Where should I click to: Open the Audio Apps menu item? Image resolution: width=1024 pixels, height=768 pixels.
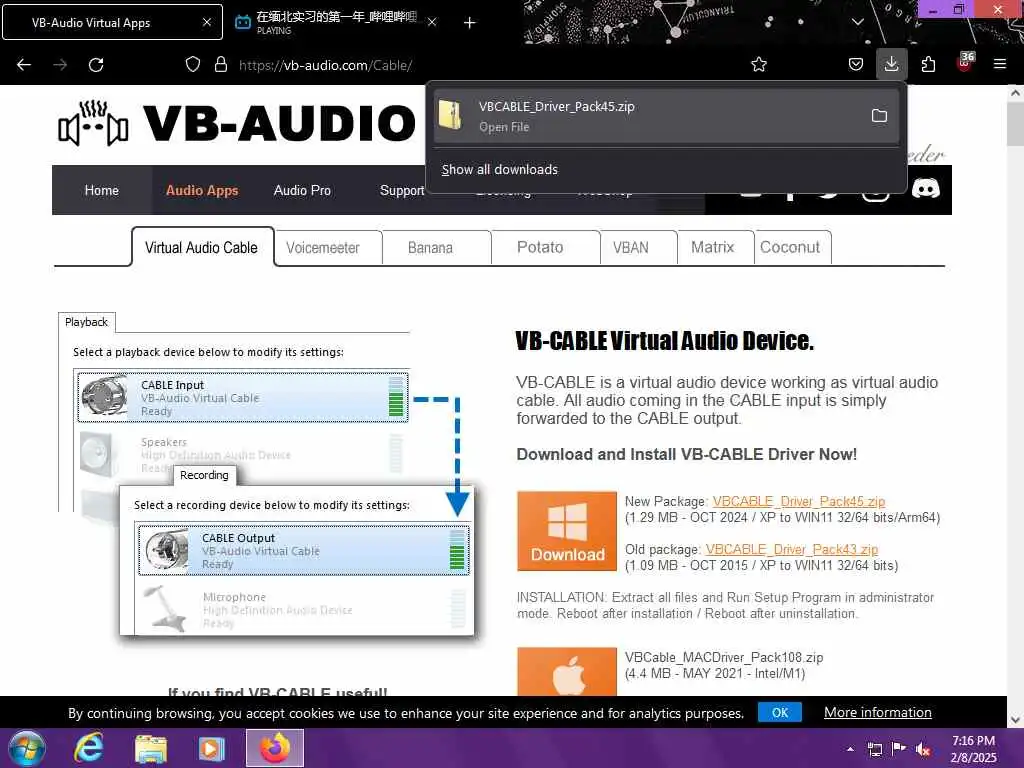pos(202,190)
